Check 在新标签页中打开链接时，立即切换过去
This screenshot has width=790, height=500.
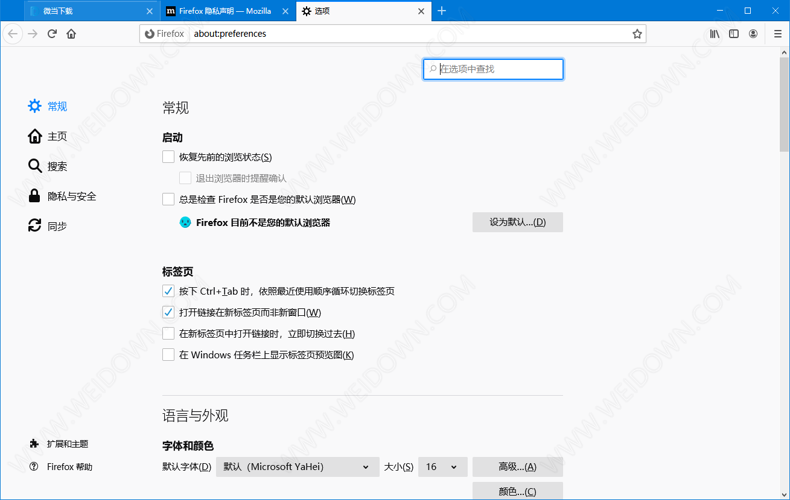coord(168,333)
